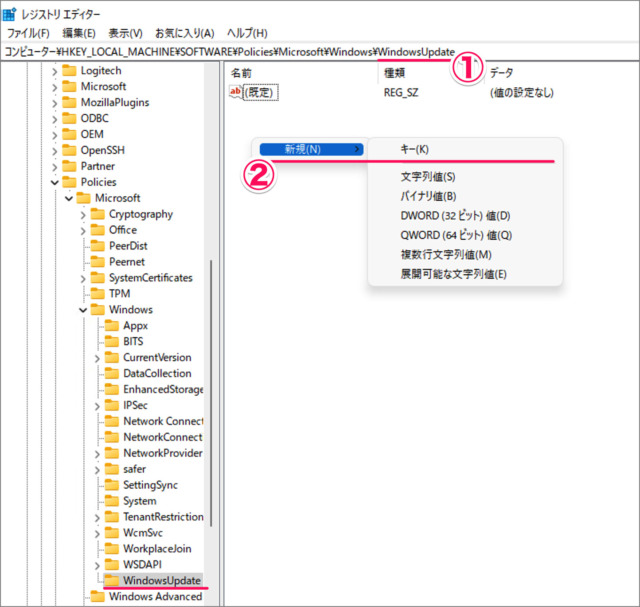Select the WorkplaceJoin key

[158, 549]
